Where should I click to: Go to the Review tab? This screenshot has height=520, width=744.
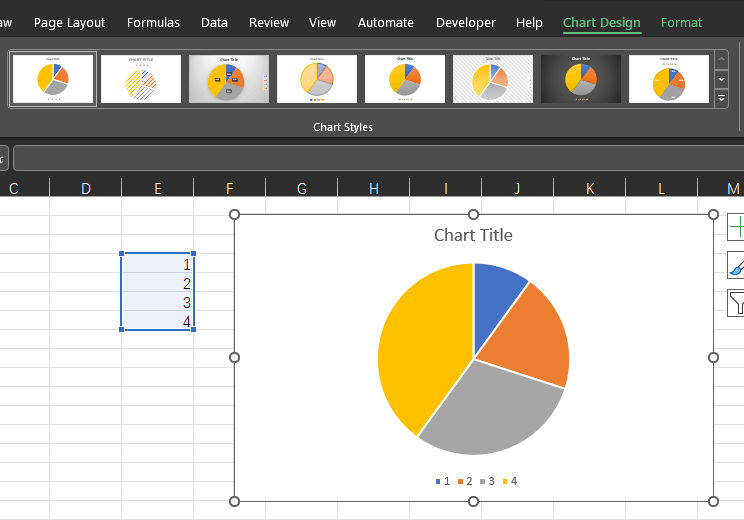pos(269,23)
